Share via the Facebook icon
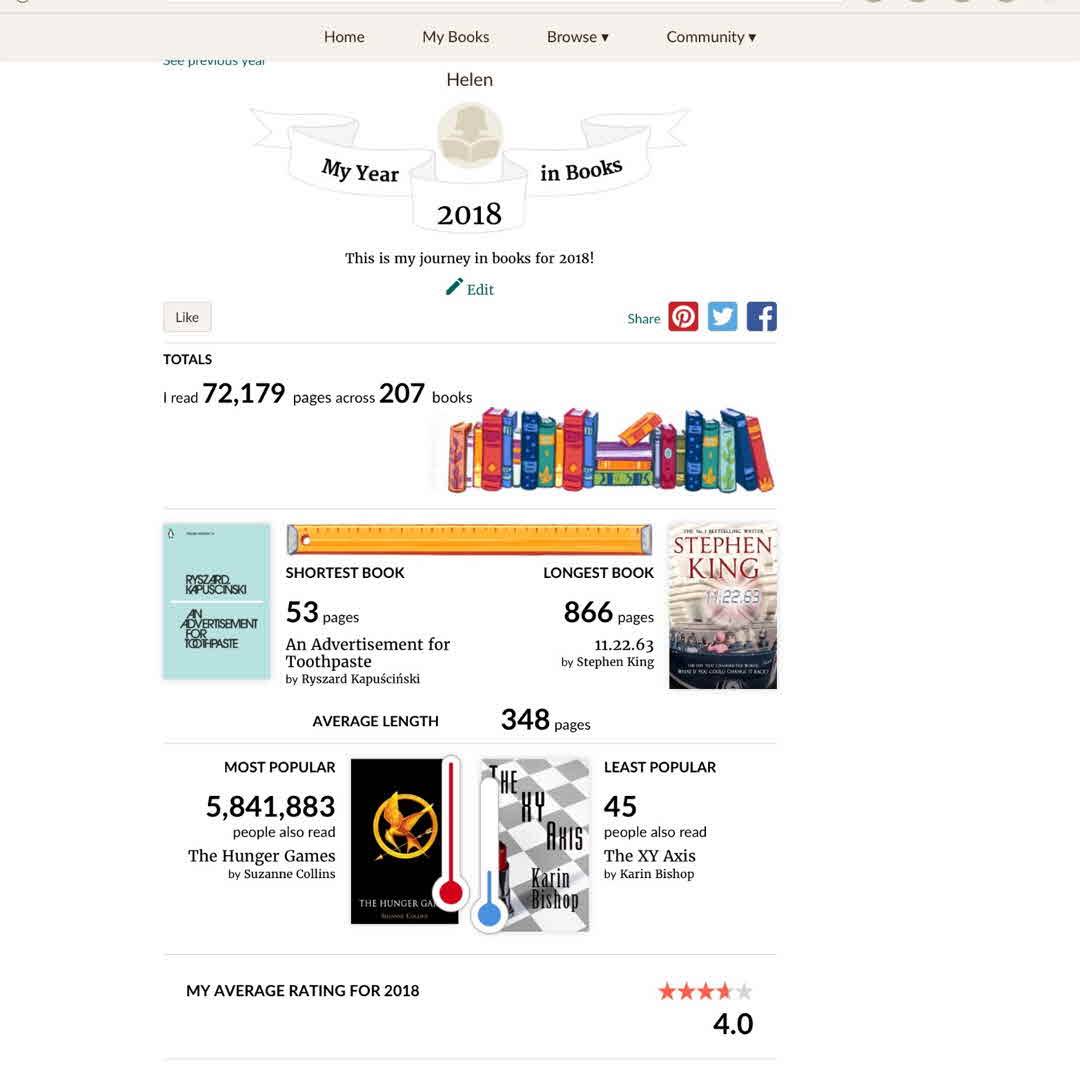 [762, 317]
